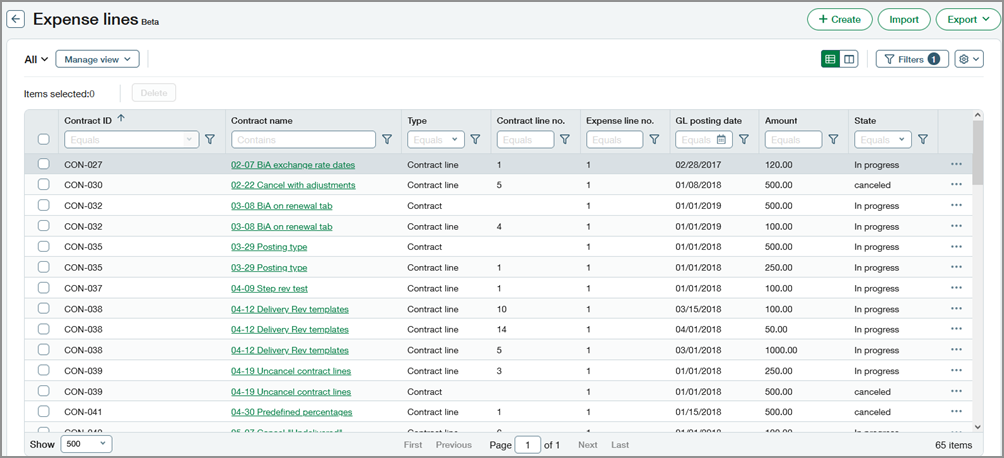Screen dimensions: 1004x458
Task: Open the All views selector
Action: tap(36, 60)
